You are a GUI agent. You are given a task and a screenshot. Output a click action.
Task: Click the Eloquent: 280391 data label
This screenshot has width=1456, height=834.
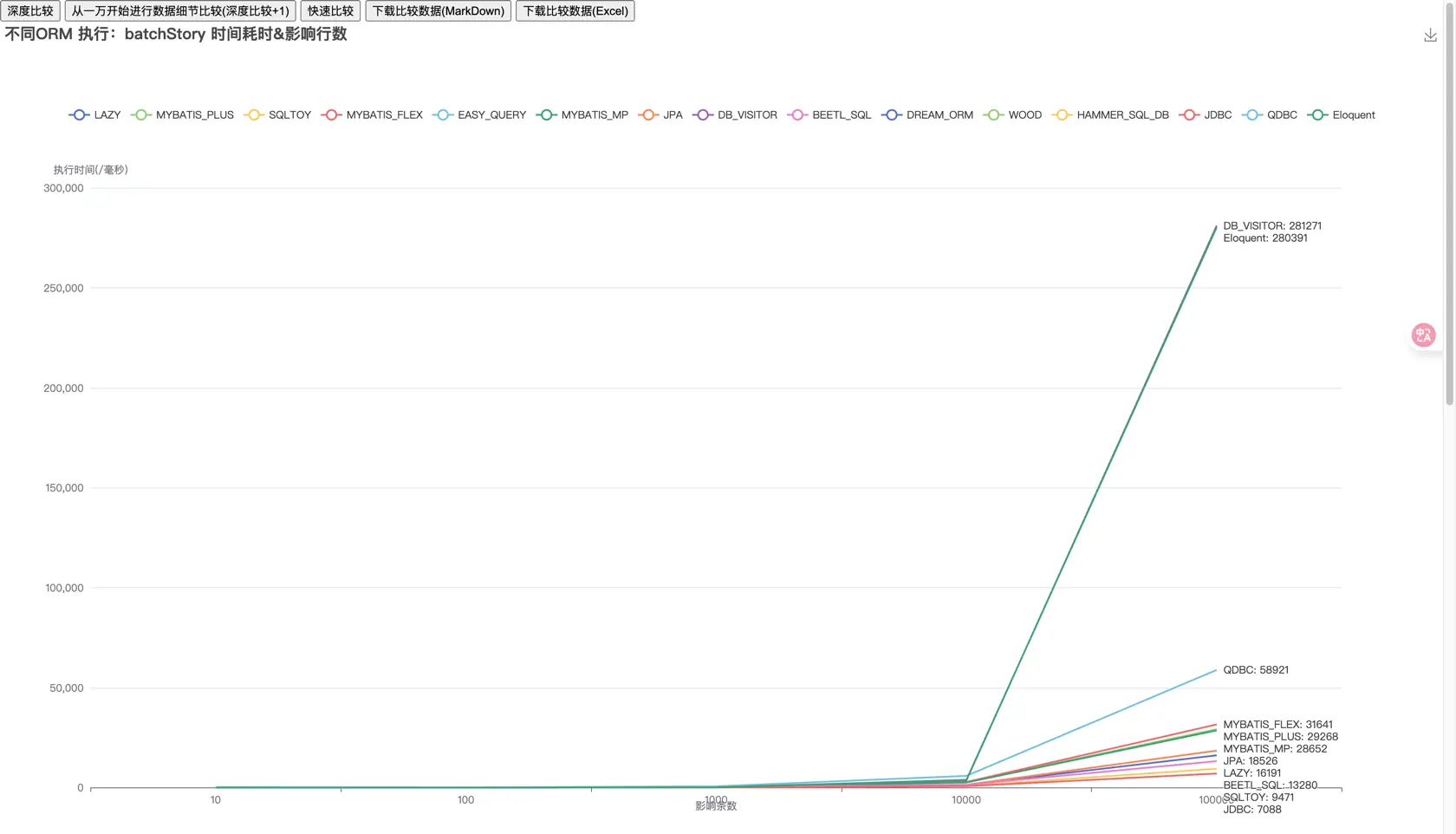point(1265,238)
